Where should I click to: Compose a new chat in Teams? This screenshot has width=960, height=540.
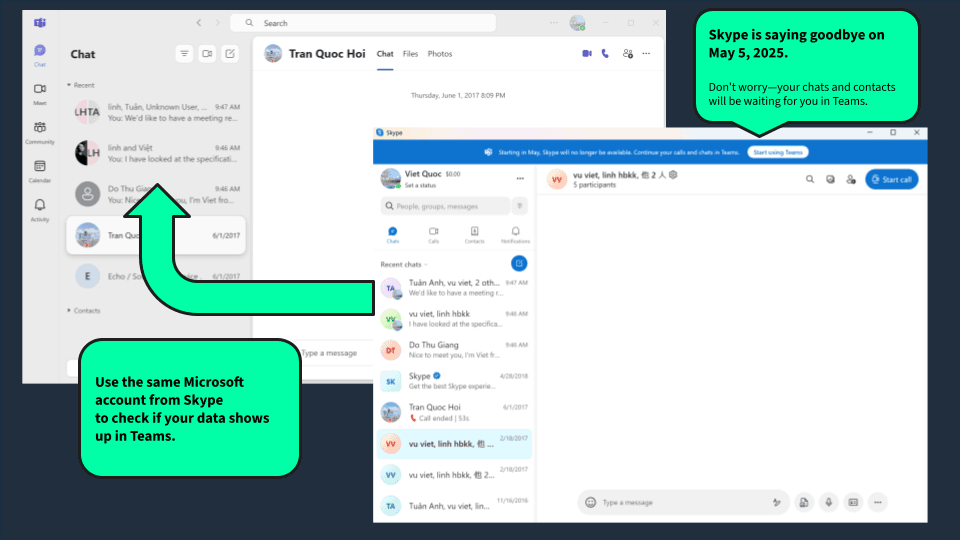point(230,54)
